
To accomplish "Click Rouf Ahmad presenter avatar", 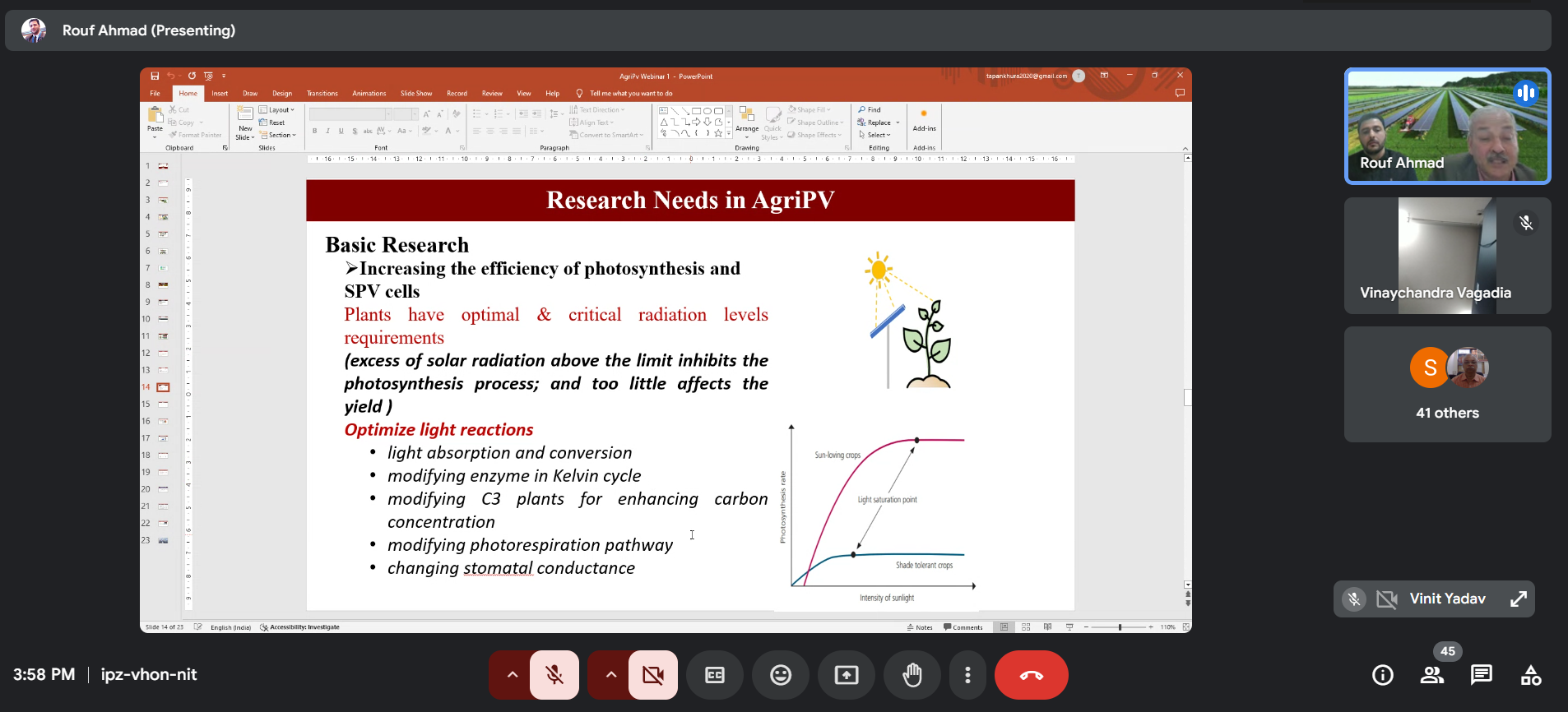I will [x=34, y=30].
